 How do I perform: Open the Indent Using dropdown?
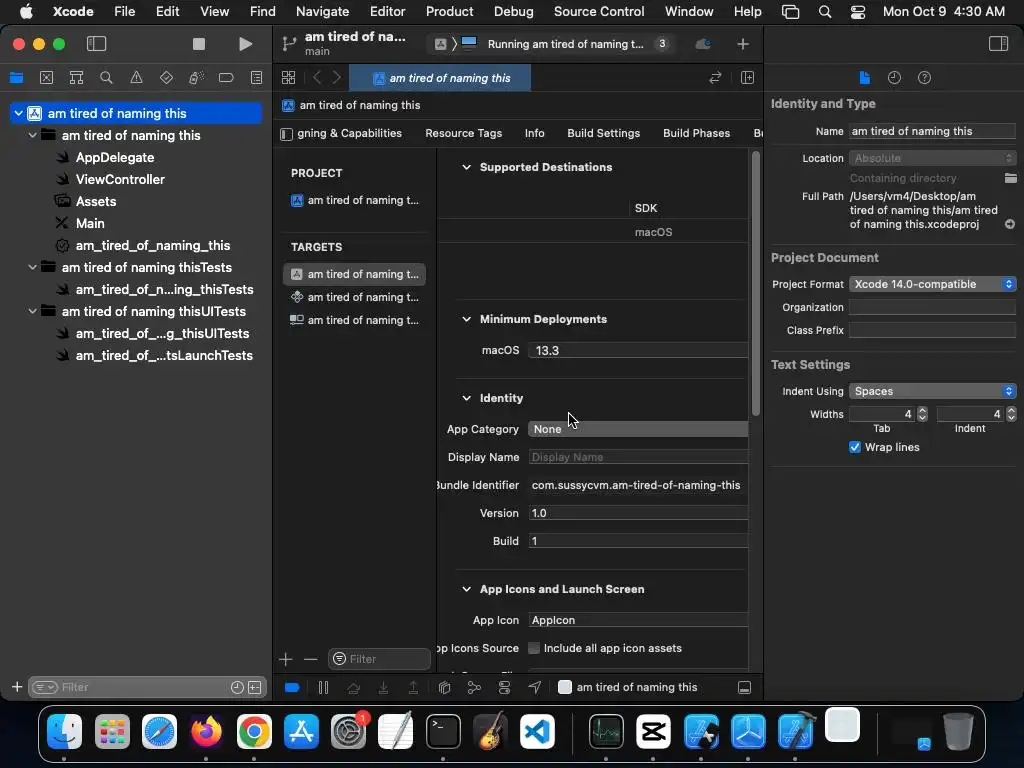pyautogui.click(x=933, y=391)
